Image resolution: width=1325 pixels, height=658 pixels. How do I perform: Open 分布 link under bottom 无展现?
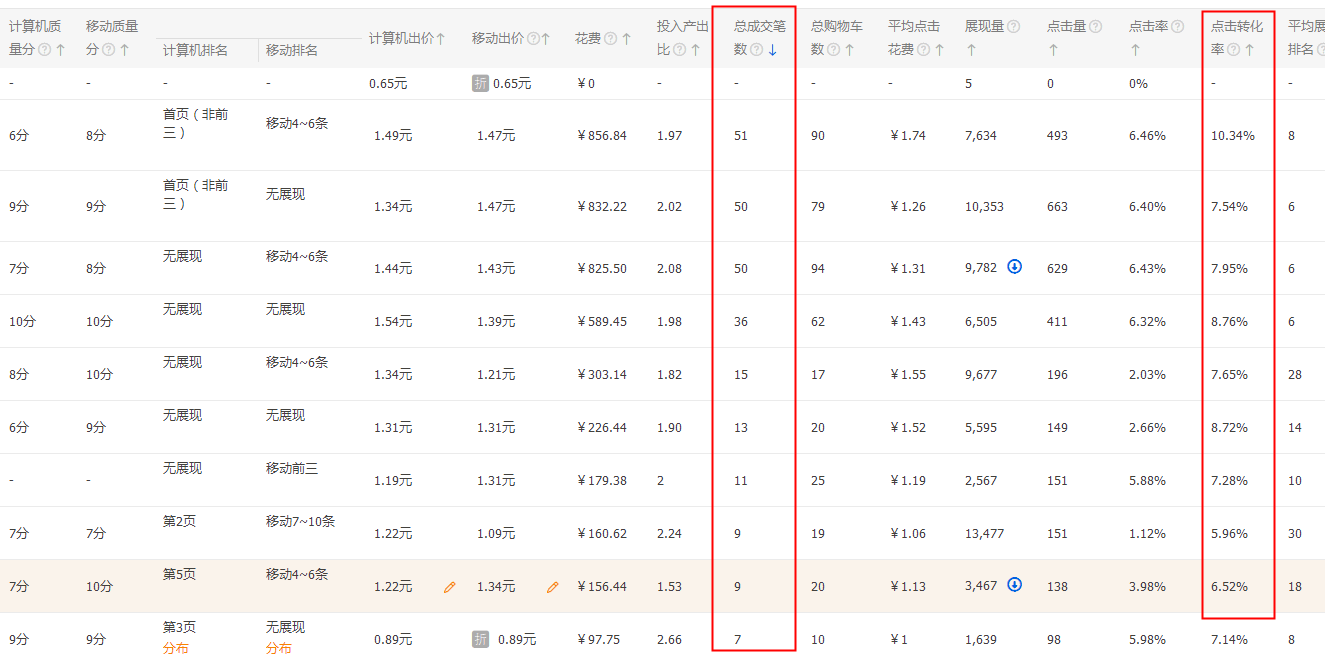click(x=278, y=648)
